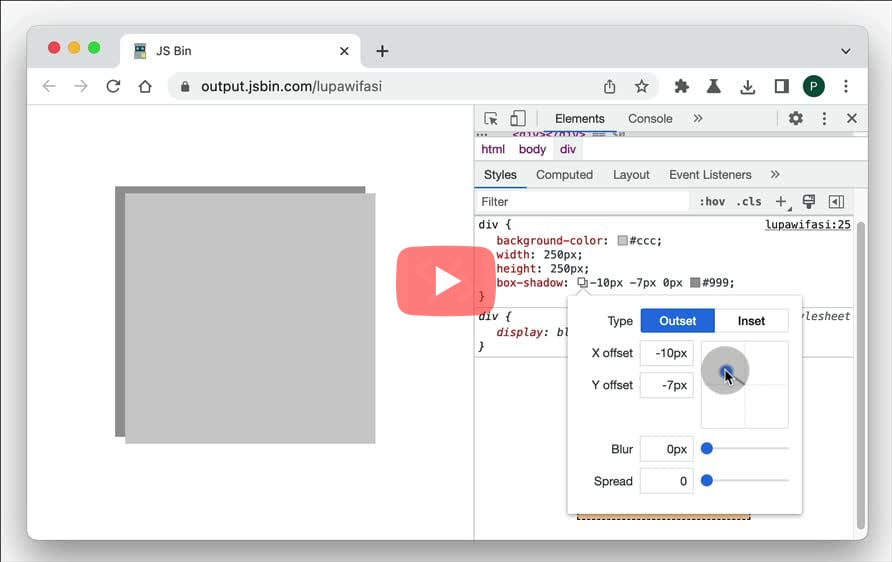Open DevTools settings gear

795,118
